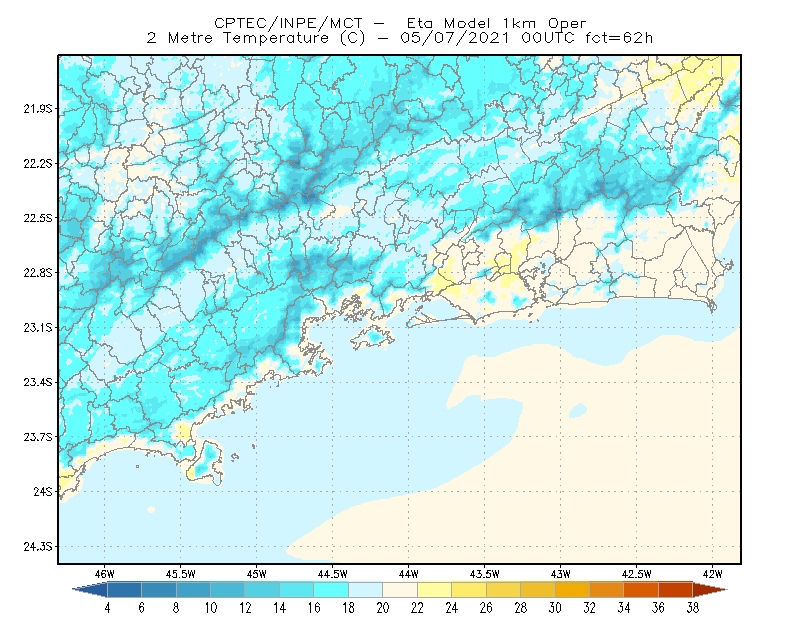Viewport: 800px width, 618px height.
Task: Click the legend swatch between 8 and 10
Action: 193,590
